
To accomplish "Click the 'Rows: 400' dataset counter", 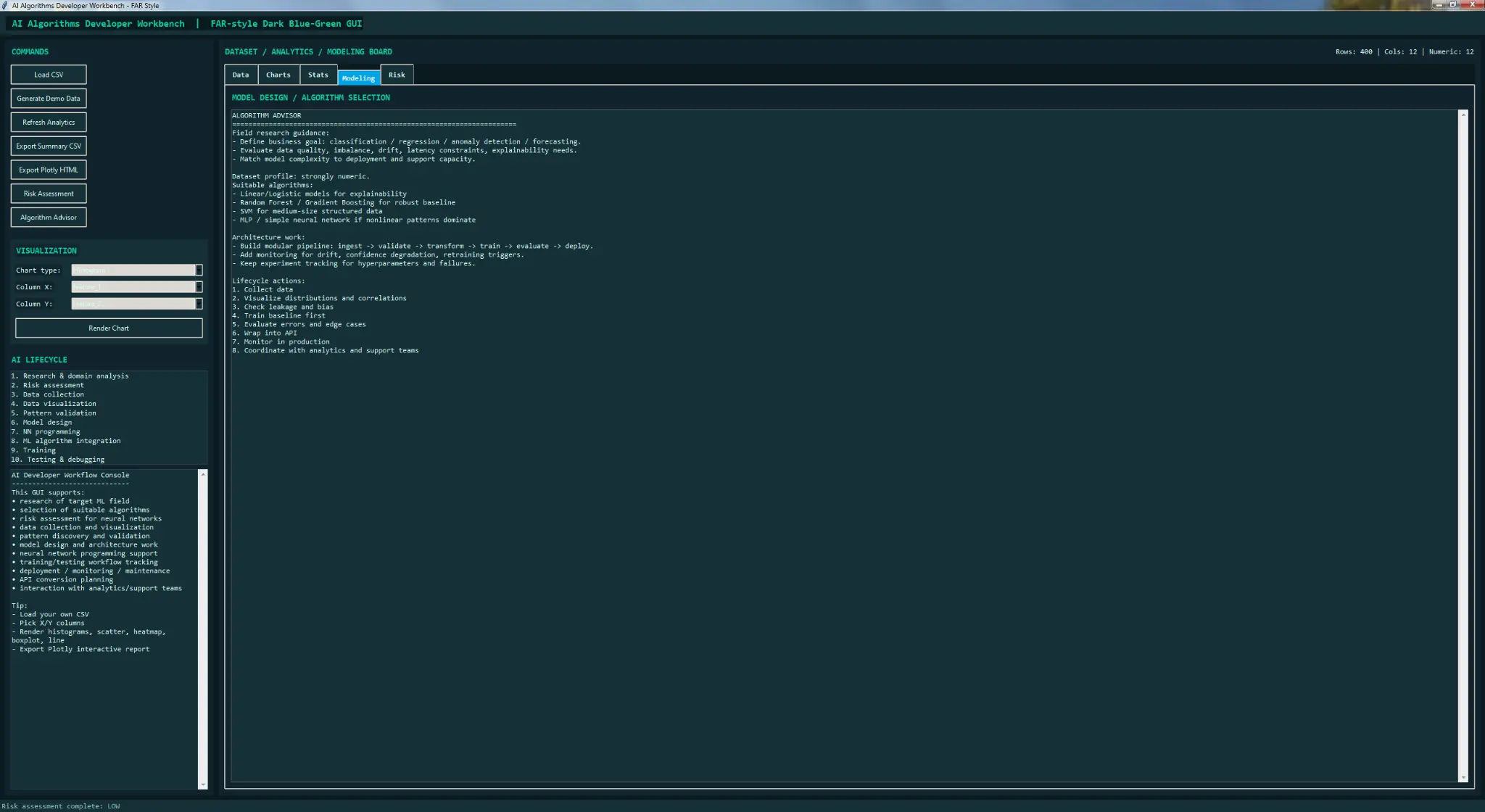I will pyautogui.click(x=1354, y=52).
